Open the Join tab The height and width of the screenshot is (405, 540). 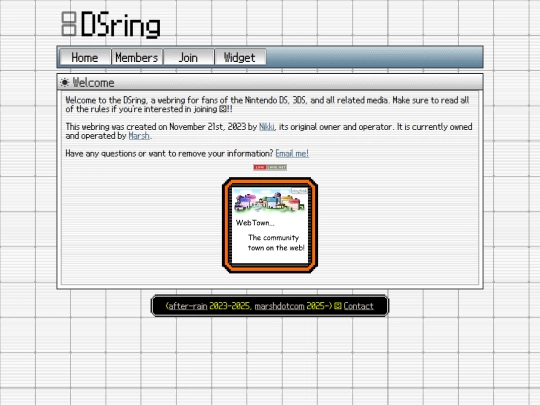[188, 57]
